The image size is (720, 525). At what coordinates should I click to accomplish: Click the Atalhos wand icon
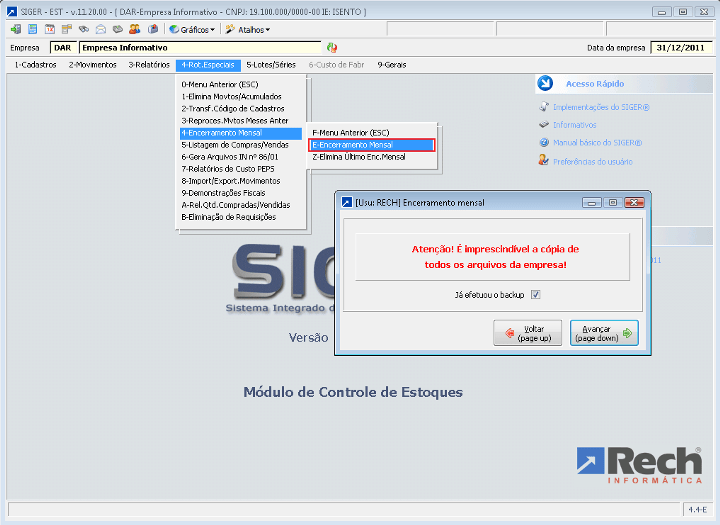pyautogui.click(x=230, y=29)
